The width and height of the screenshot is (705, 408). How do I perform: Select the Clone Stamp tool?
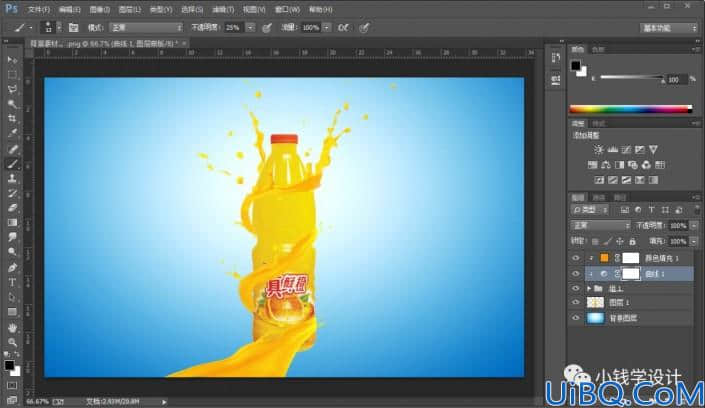tap(12, 179)
